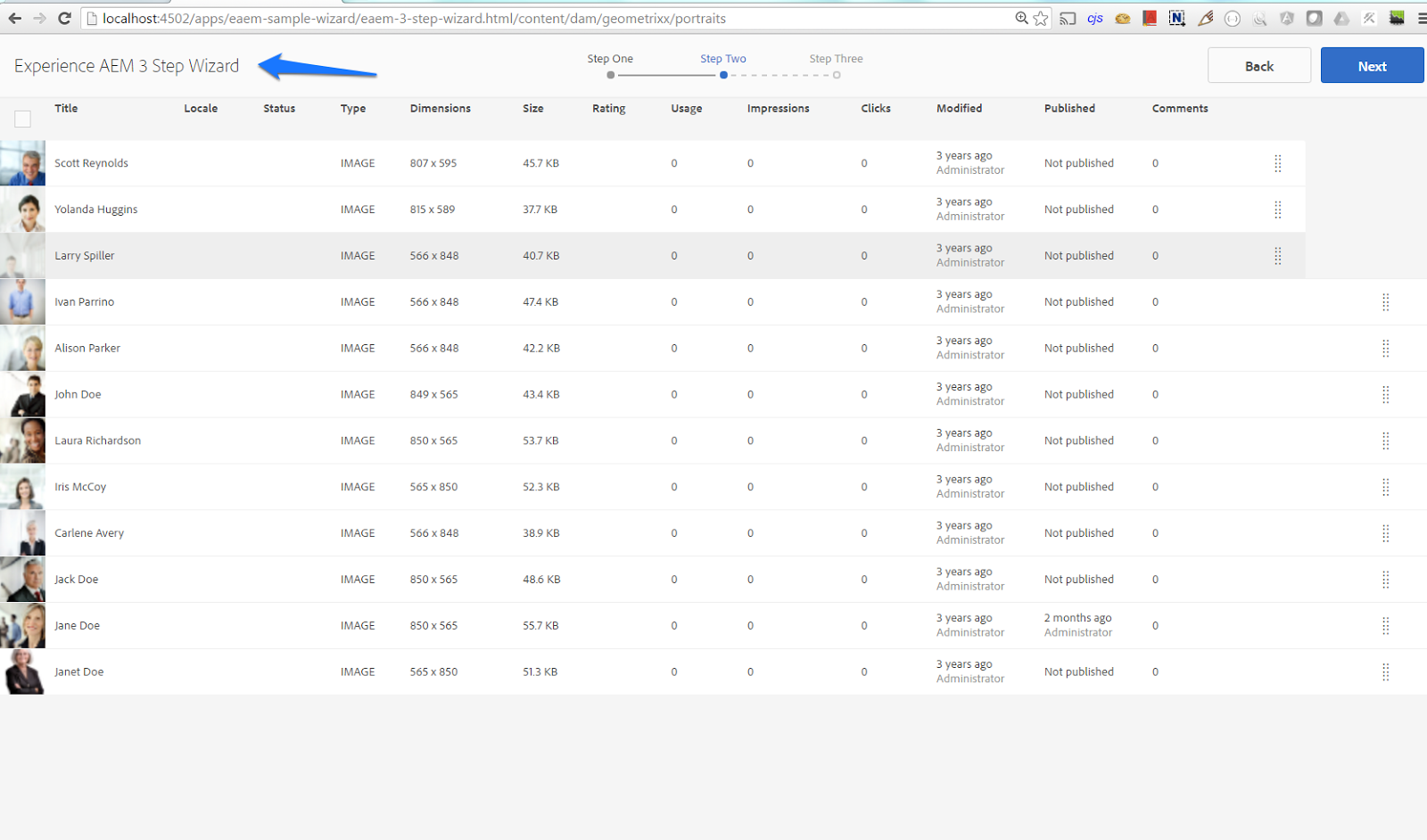Click the OneNote Web Clipper icon
Screen dimensions: 1427x840
pos(1177,18)
